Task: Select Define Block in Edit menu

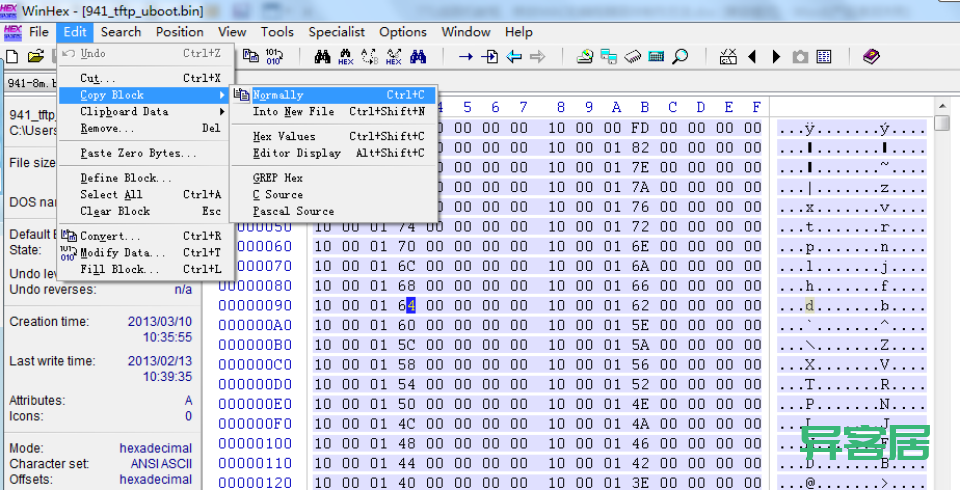Action: (146, 178)
